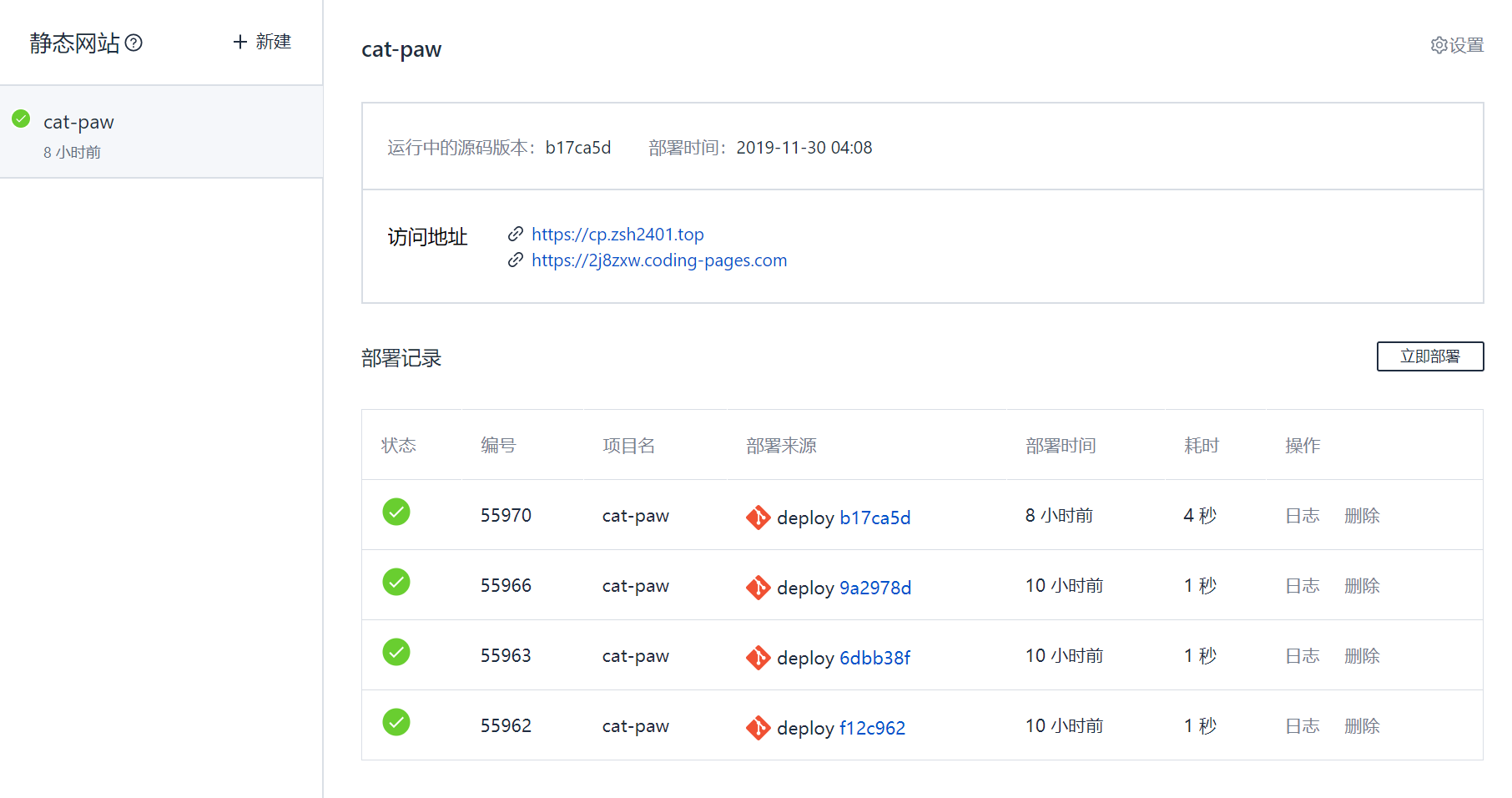Click success status icon for deployment 55970
Image resolution: width=1512 pixels, height=798 pixels.
[x=396, y=512]
